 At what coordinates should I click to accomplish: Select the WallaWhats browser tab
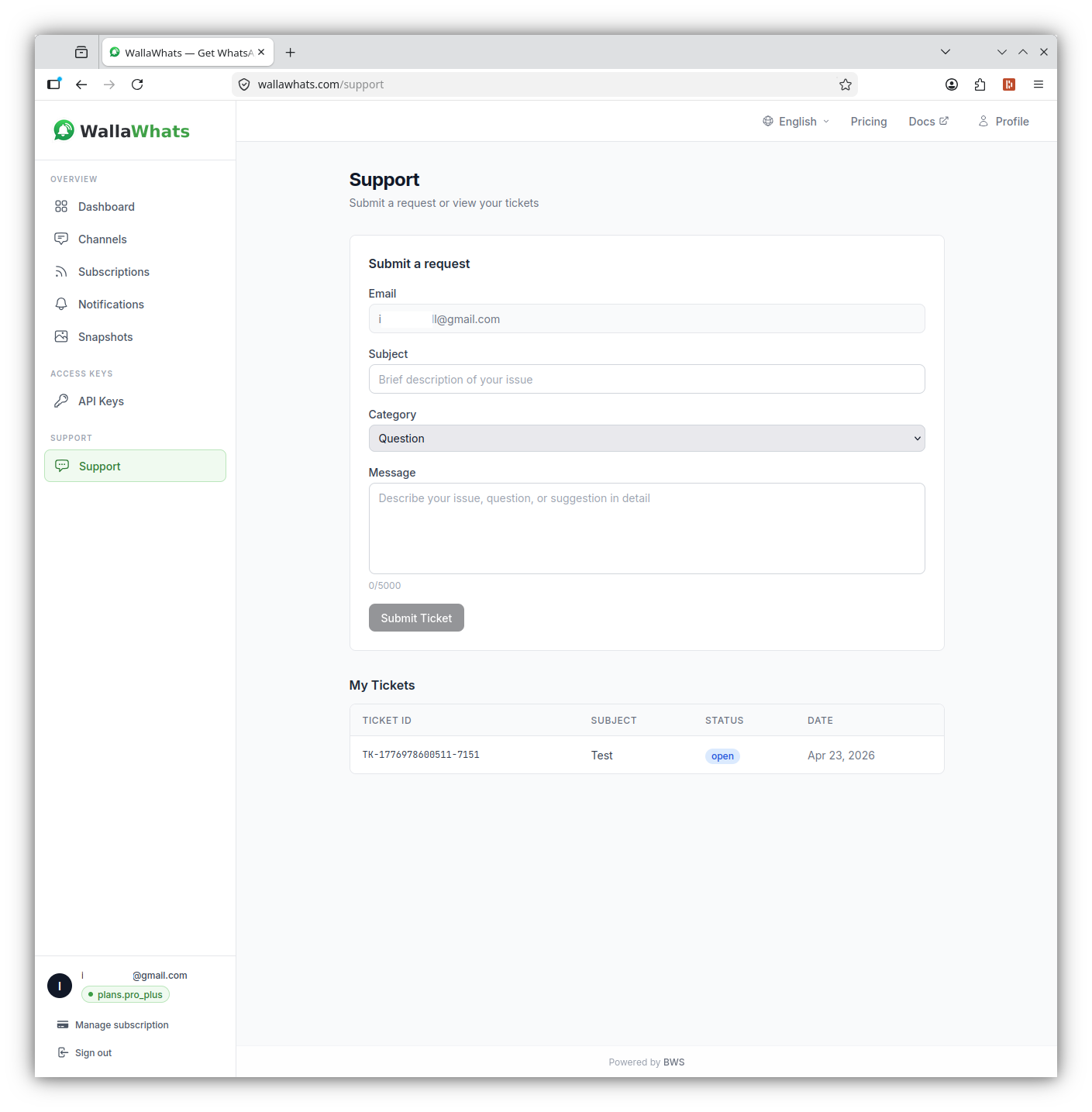(x=188, y=53)
